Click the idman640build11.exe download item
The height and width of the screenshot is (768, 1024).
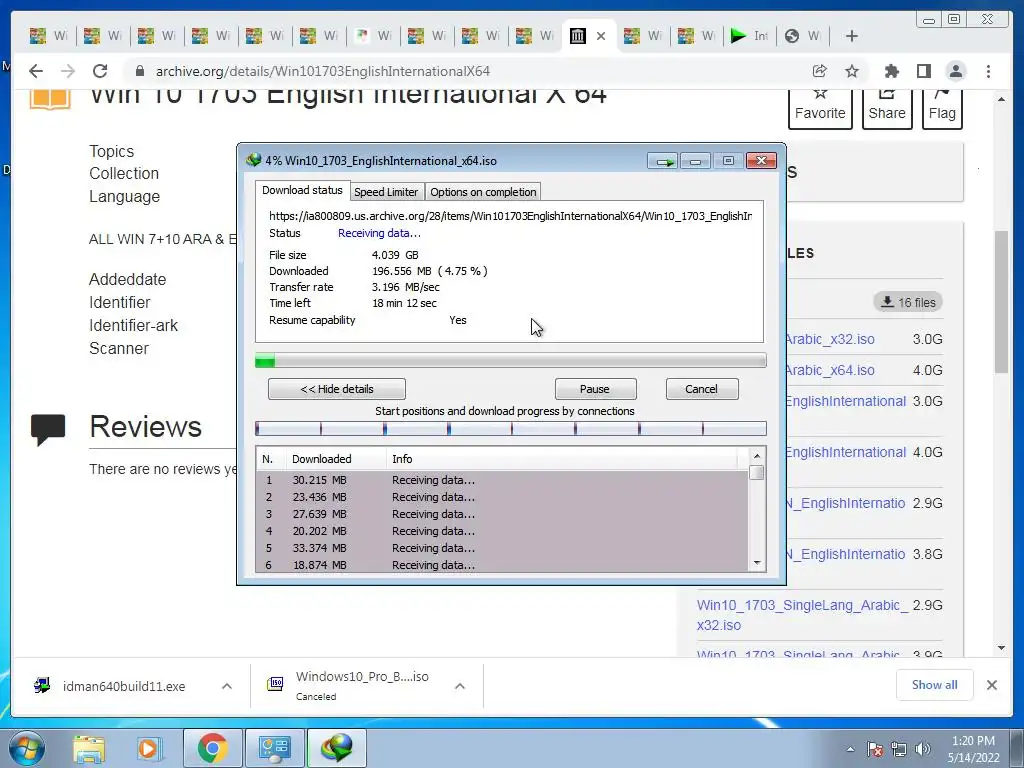tap(124, 686)
